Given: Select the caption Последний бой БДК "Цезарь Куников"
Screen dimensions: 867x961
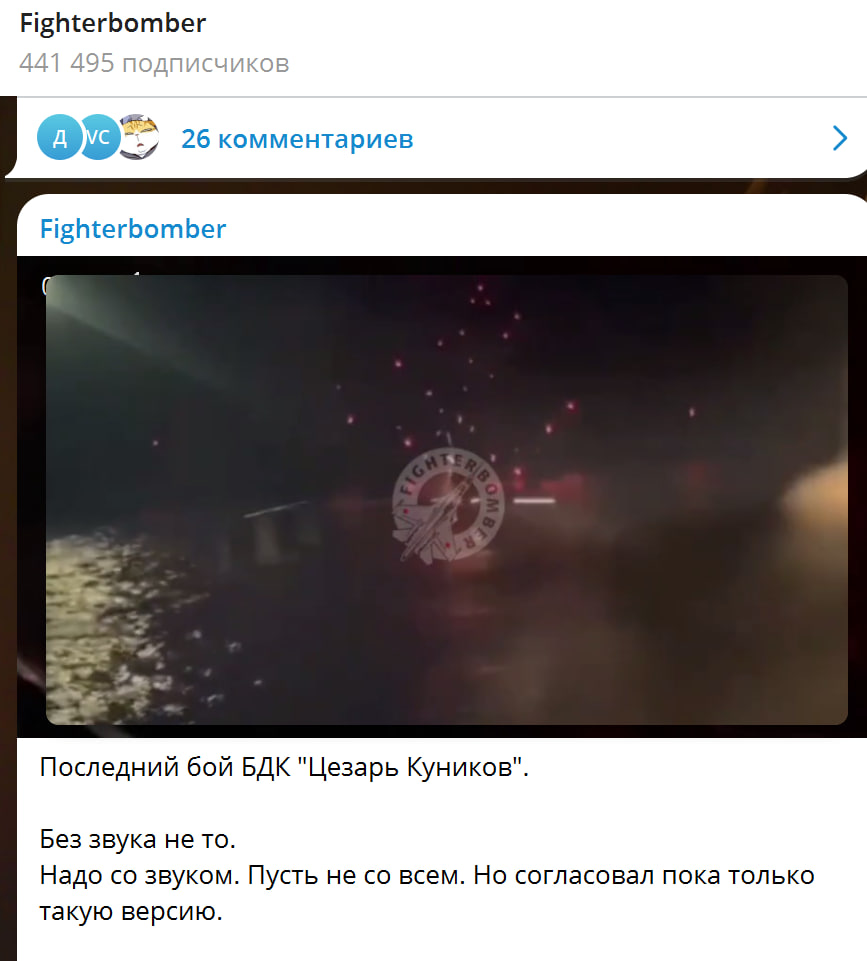Looking at the screenshot, I should pyautogui.click(x=284, y=767).
